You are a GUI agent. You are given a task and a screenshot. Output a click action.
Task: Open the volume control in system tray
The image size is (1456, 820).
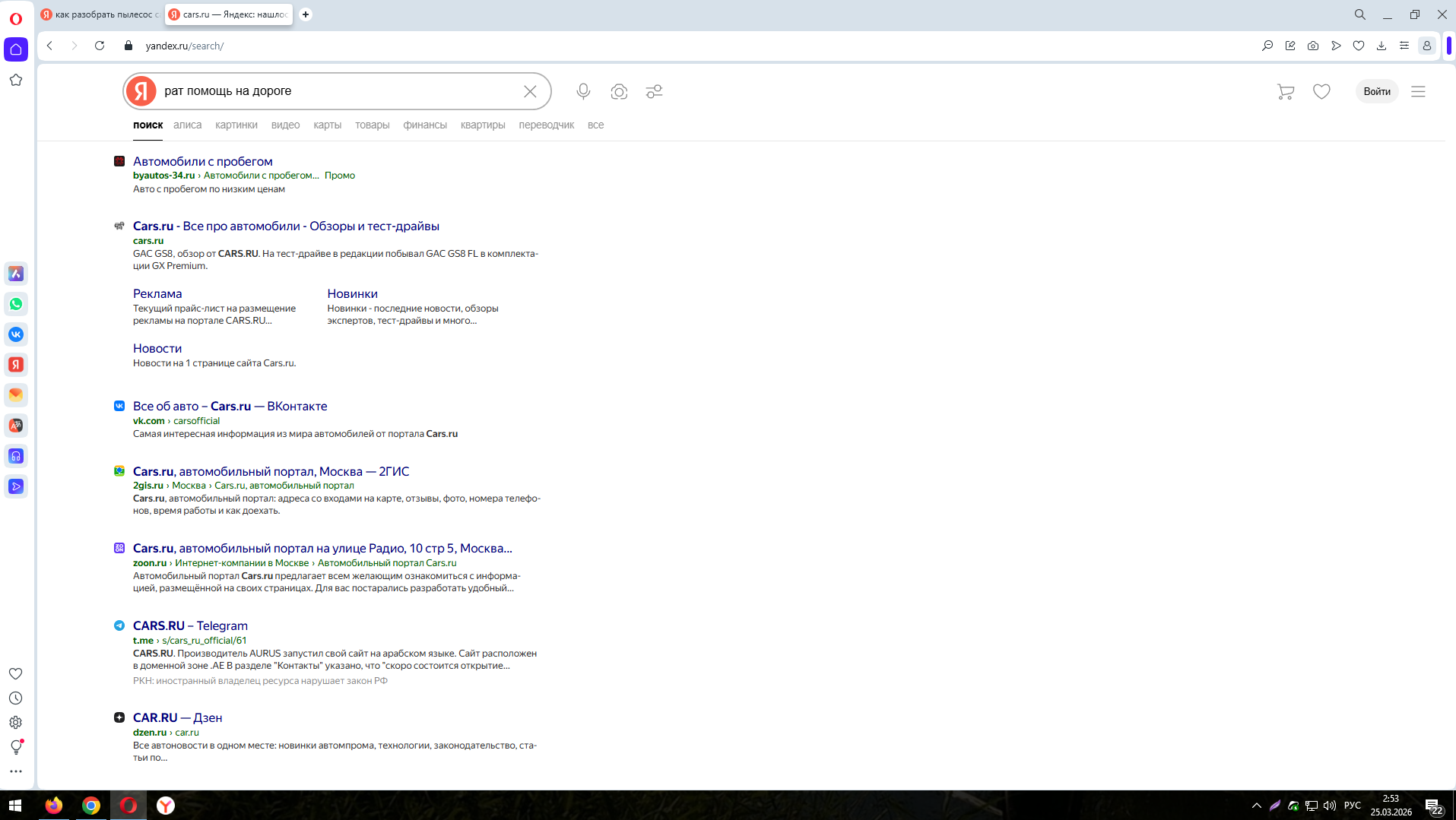[x=1330, y=806]
